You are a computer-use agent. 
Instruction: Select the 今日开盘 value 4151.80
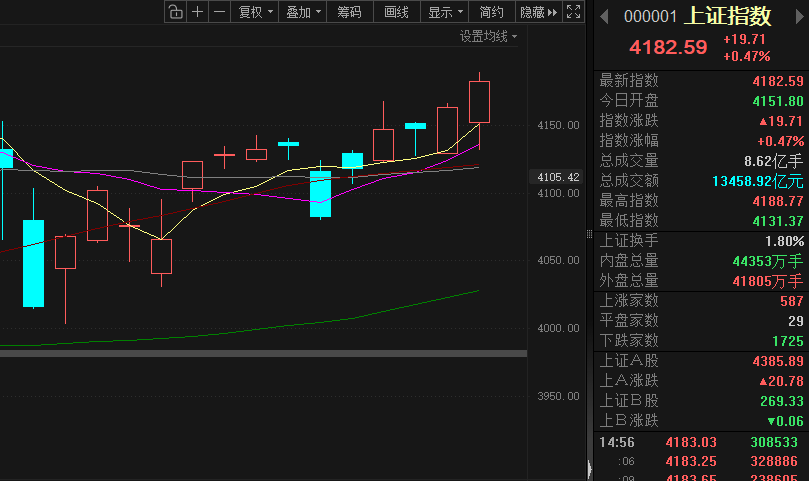(778, 101)
